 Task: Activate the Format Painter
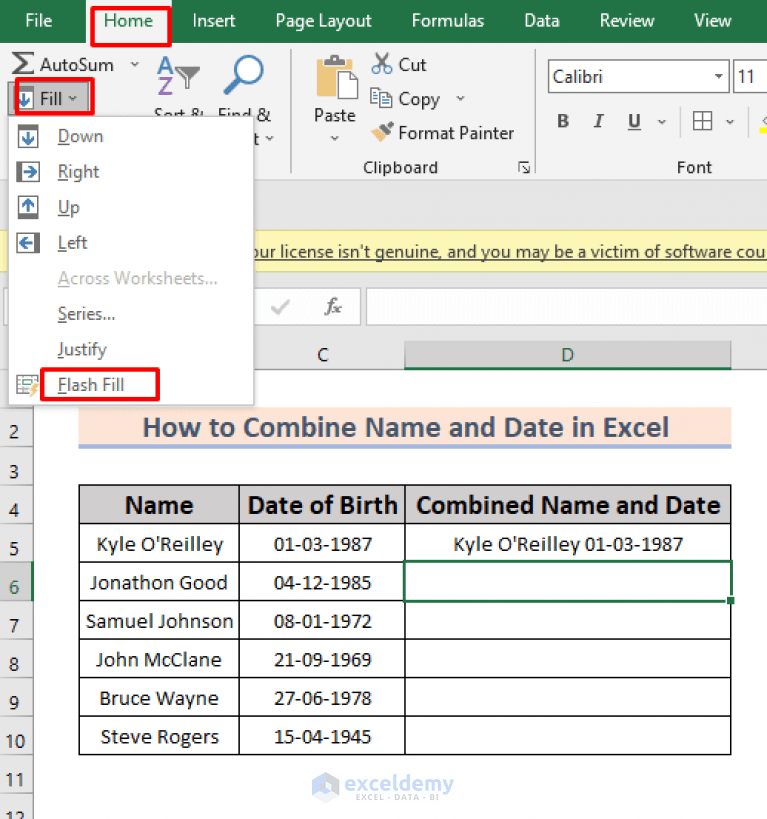tap(442, 133)
